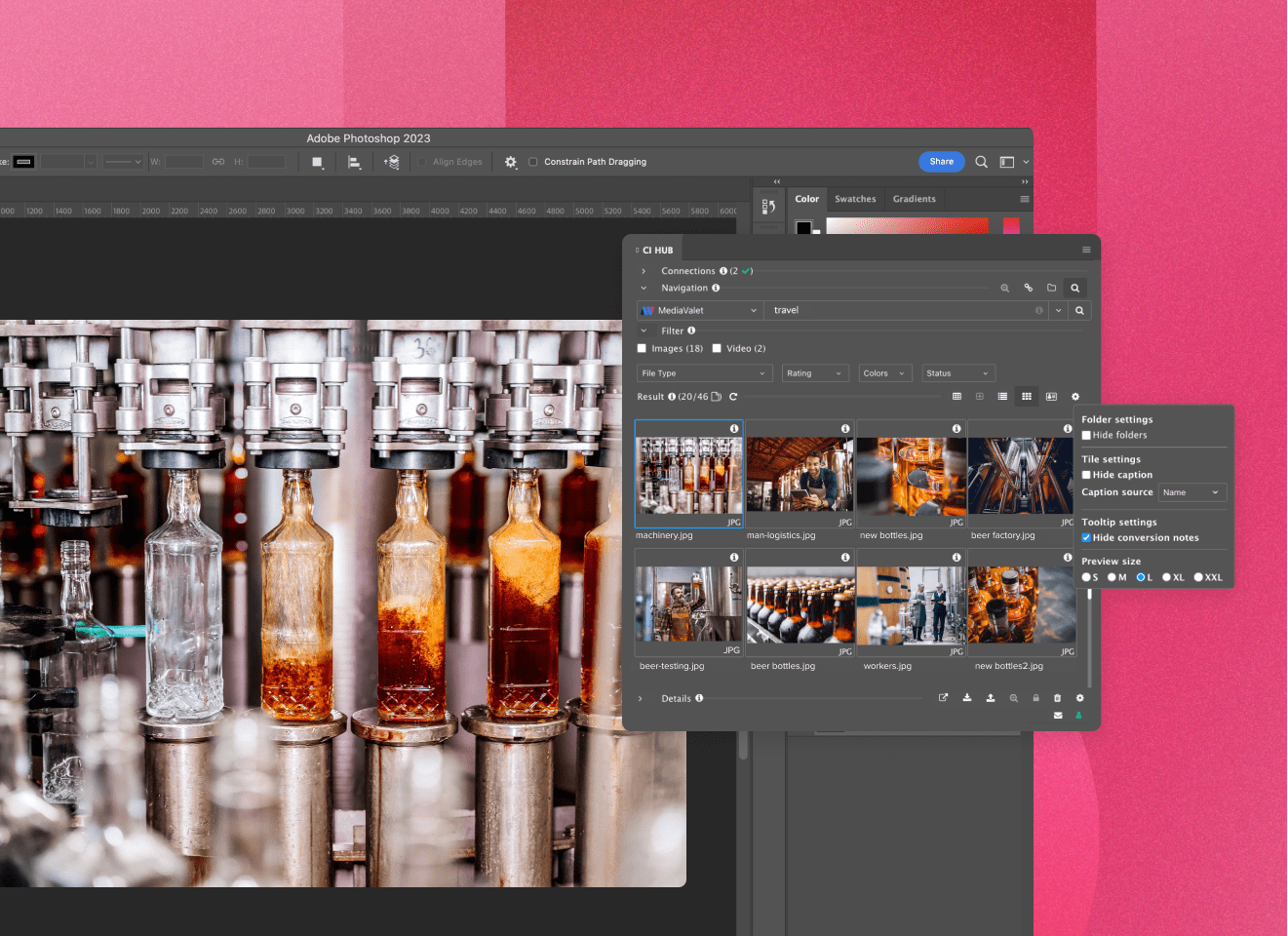Switch results to grid tile view
This screenshot has width=1288, height=936.
point(1027,396)
